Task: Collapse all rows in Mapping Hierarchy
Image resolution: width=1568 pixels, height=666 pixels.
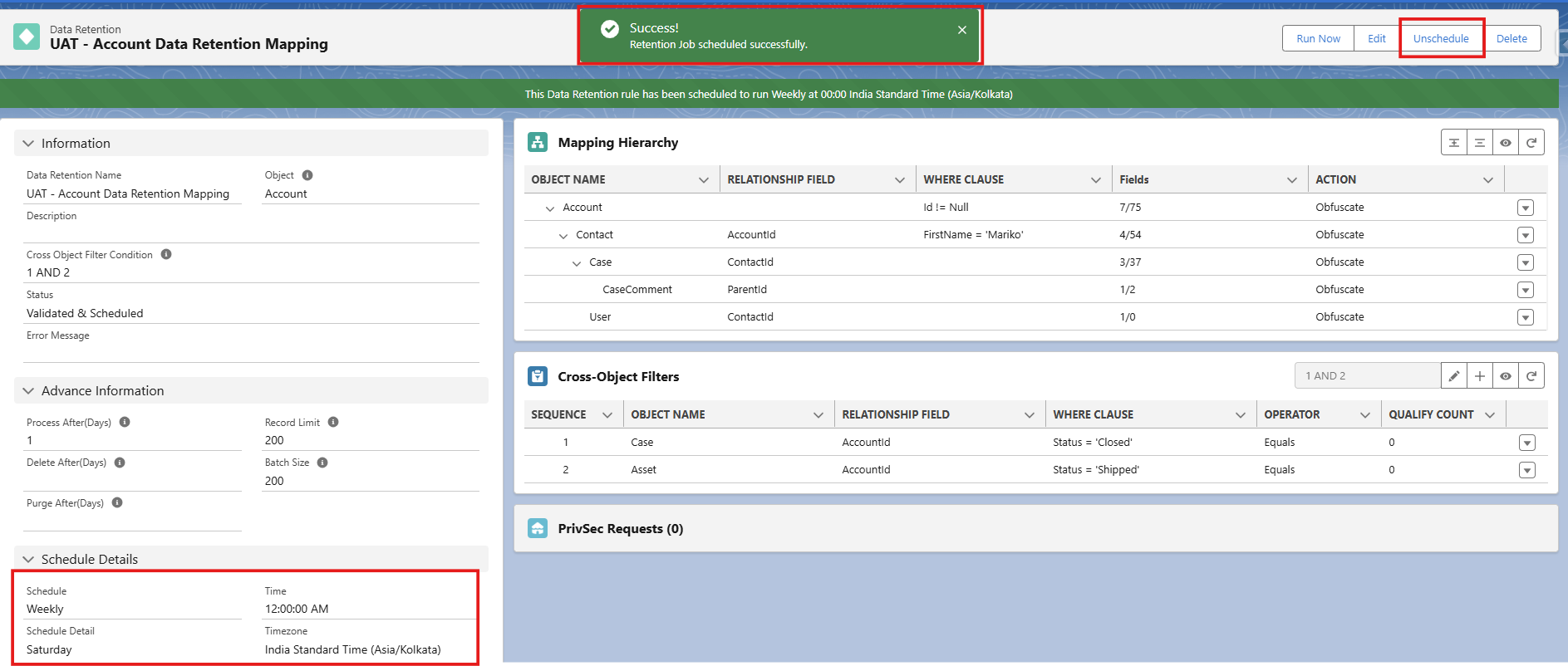Action: 1479,143
